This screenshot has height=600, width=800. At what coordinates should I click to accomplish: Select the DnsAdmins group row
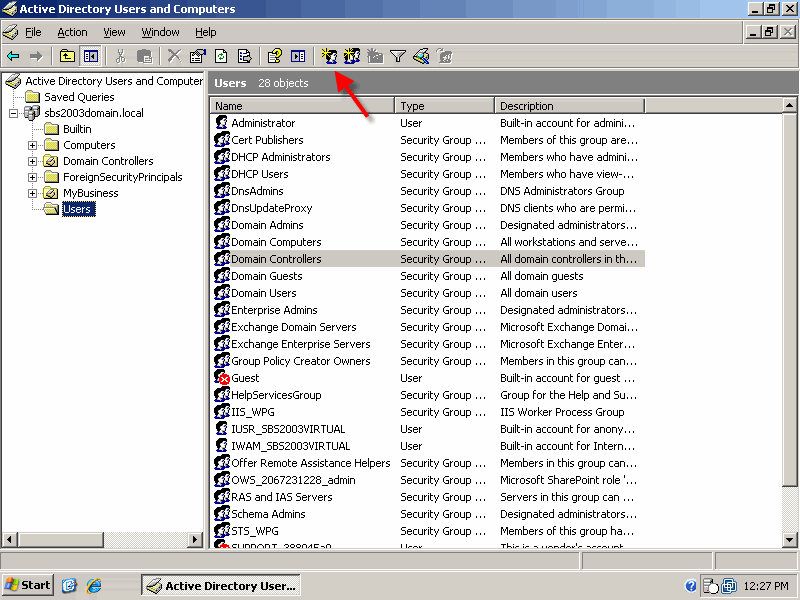click(429, 191)
